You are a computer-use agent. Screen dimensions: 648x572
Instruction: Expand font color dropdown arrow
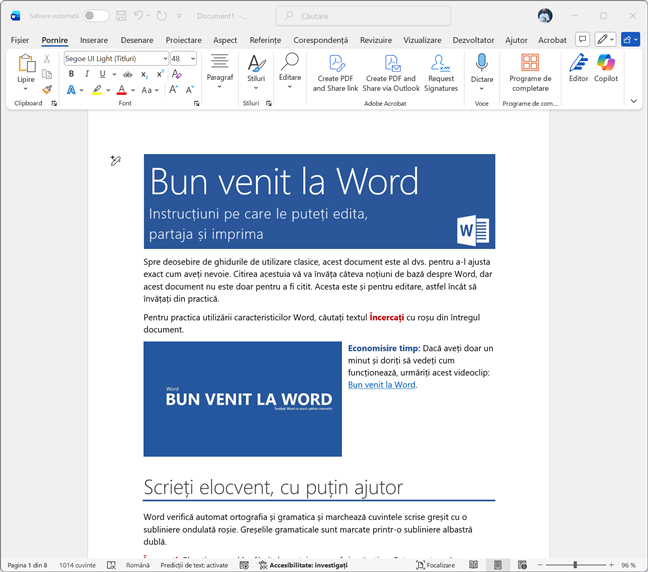tap(133, 90)
